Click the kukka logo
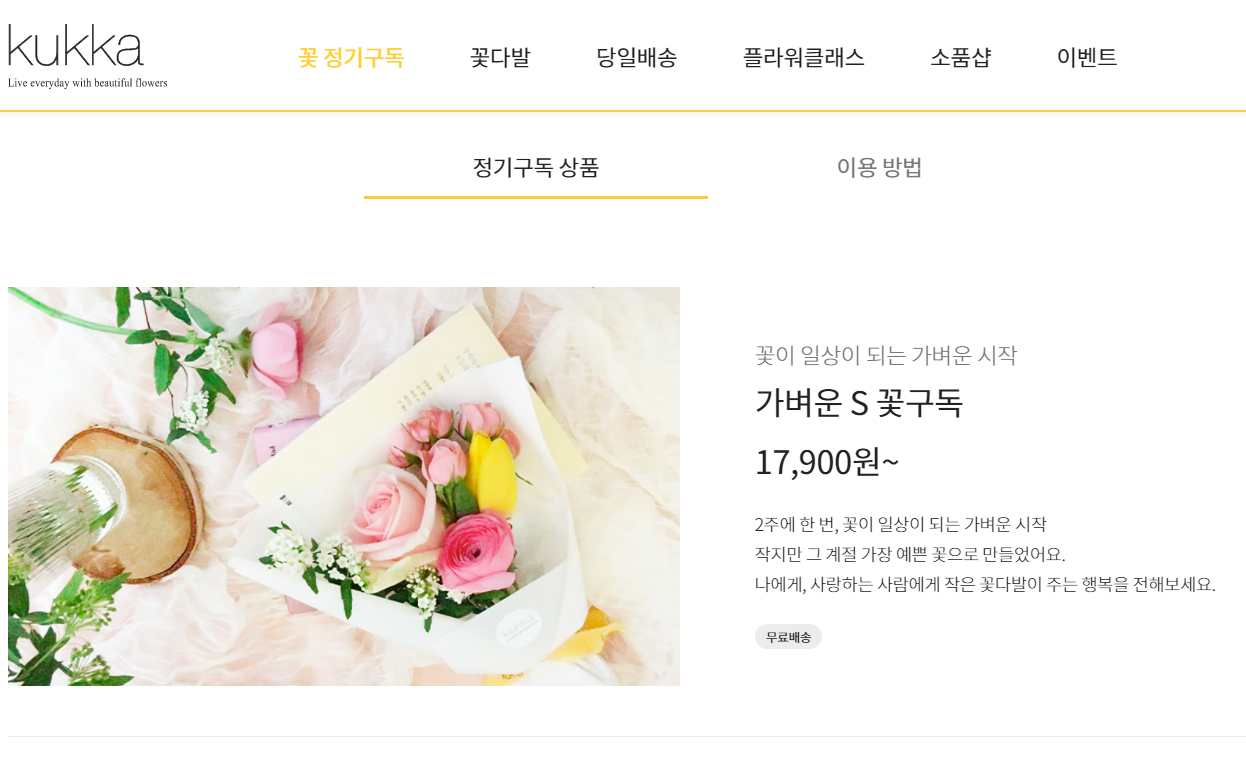 pyautogui.click(x=76, y=46)
